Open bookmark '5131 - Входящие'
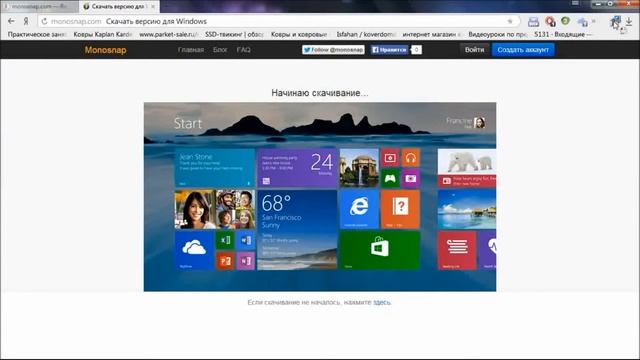640x360 pixels. (563, 34)
